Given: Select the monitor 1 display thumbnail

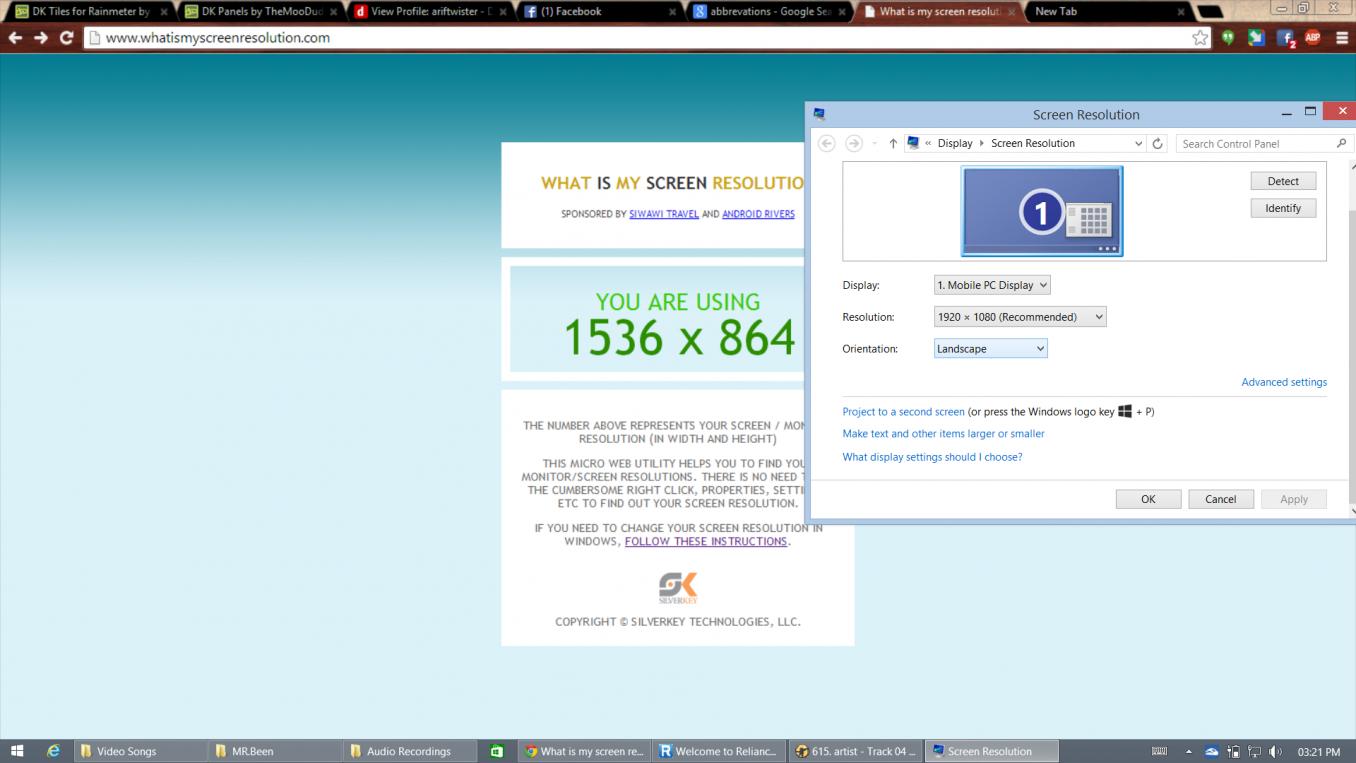Looking at the screenshot, I should [1041, 211].
